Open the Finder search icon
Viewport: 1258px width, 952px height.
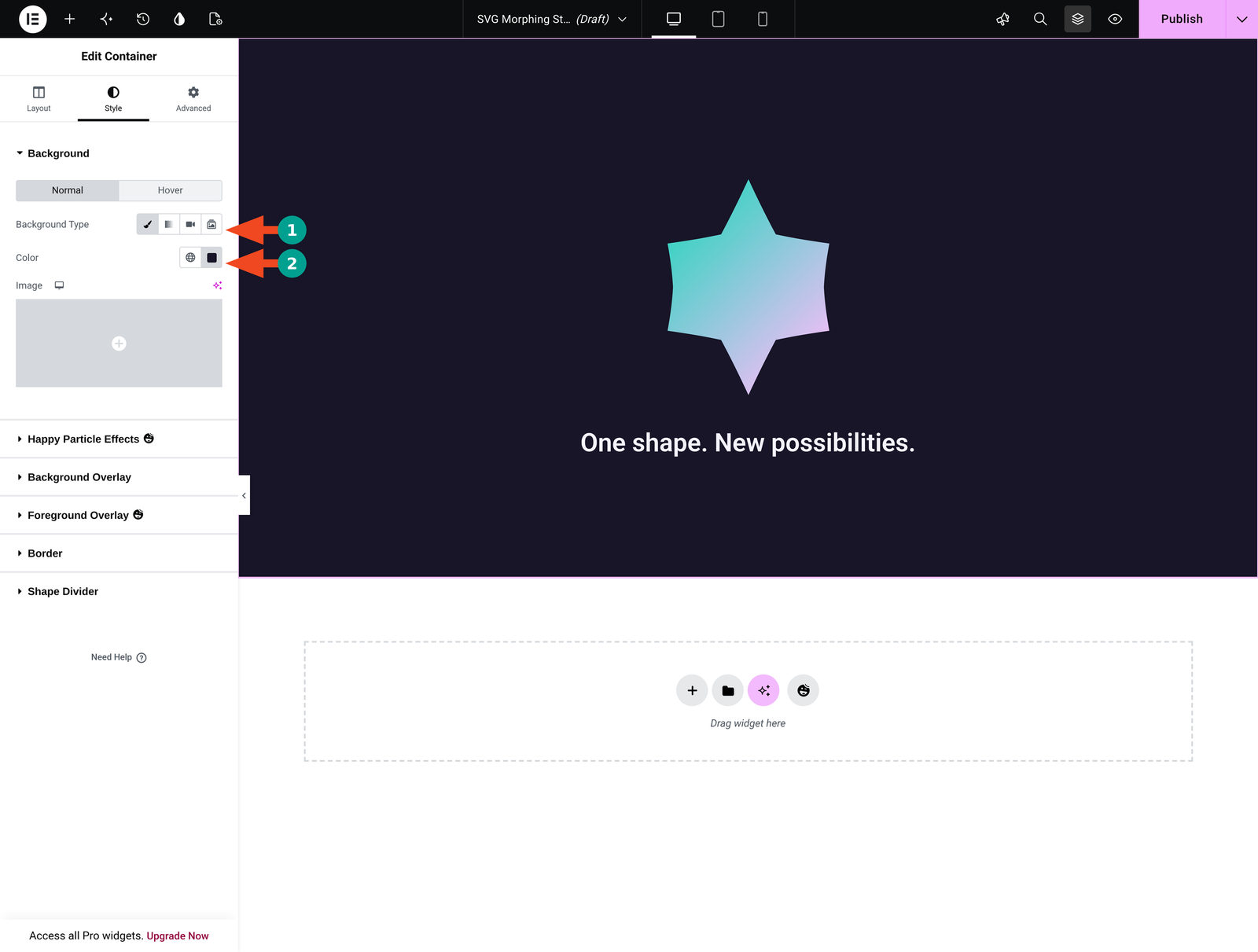1040,19
